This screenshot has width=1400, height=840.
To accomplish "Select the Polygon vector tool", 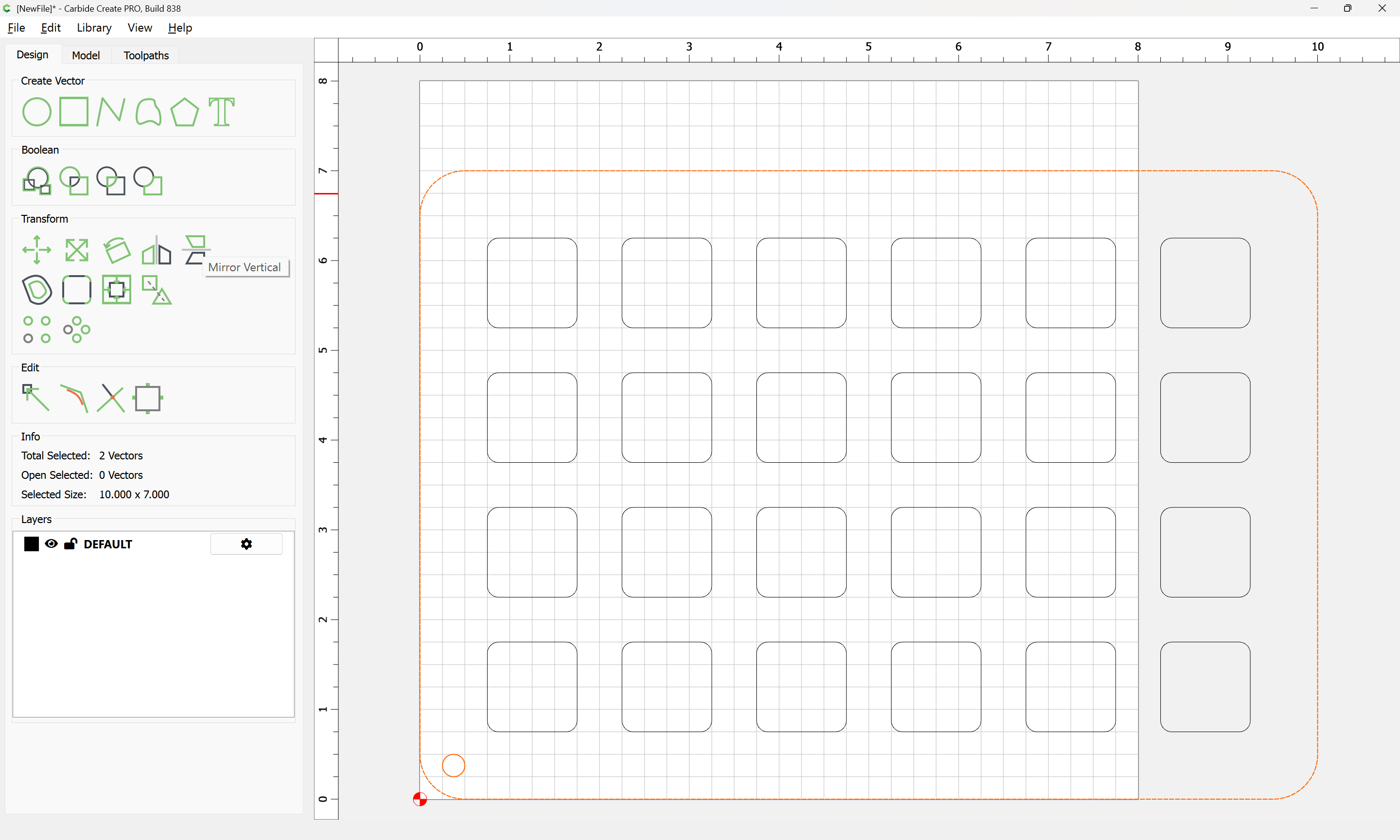I will [185, 111].
